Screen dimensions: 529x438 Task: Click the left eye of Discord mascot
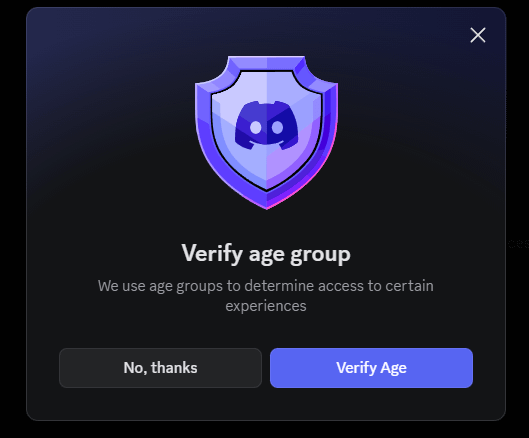coord(256,128)
